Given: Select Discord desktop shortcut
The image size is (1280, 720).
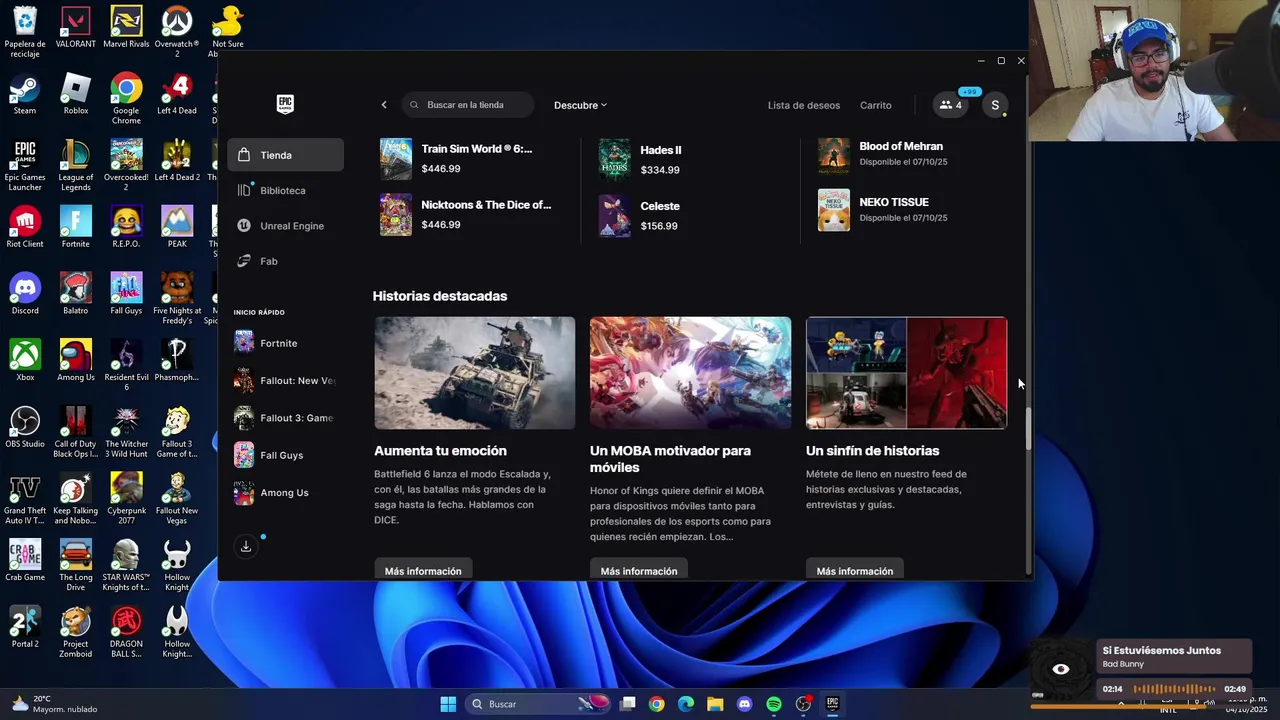Looking at the screenshot, I should pos(25,295).
